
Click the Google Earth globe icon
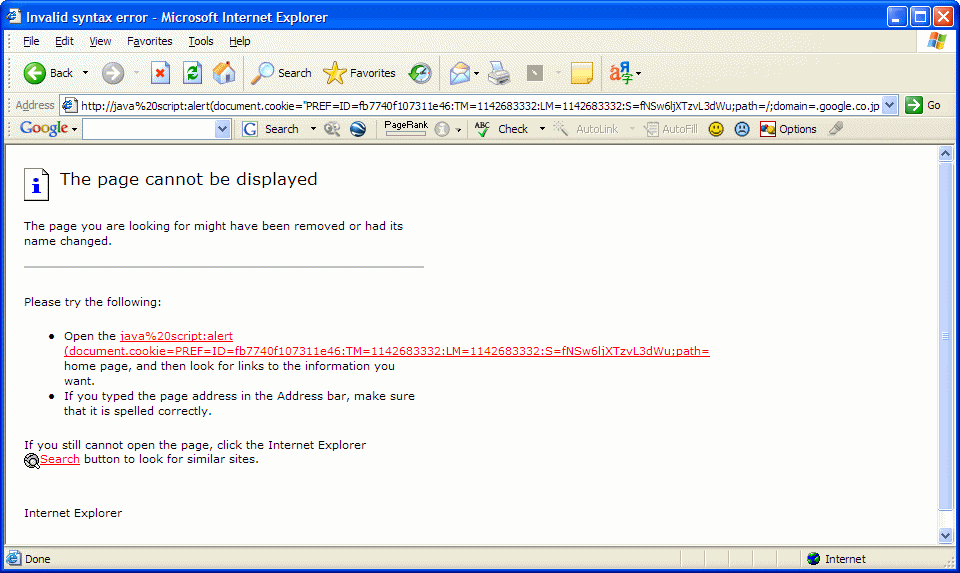[x=358, y=129]
